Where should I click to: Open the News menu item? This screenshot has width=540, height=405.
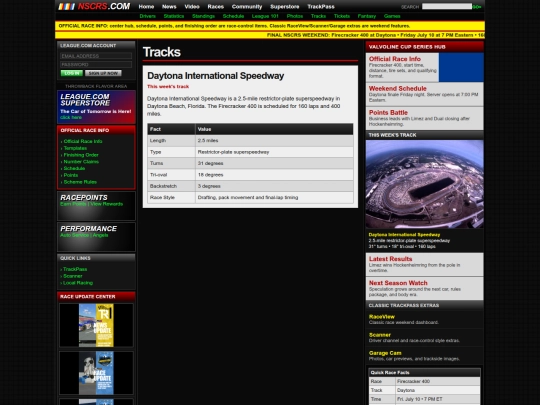(x=169, y=7)
